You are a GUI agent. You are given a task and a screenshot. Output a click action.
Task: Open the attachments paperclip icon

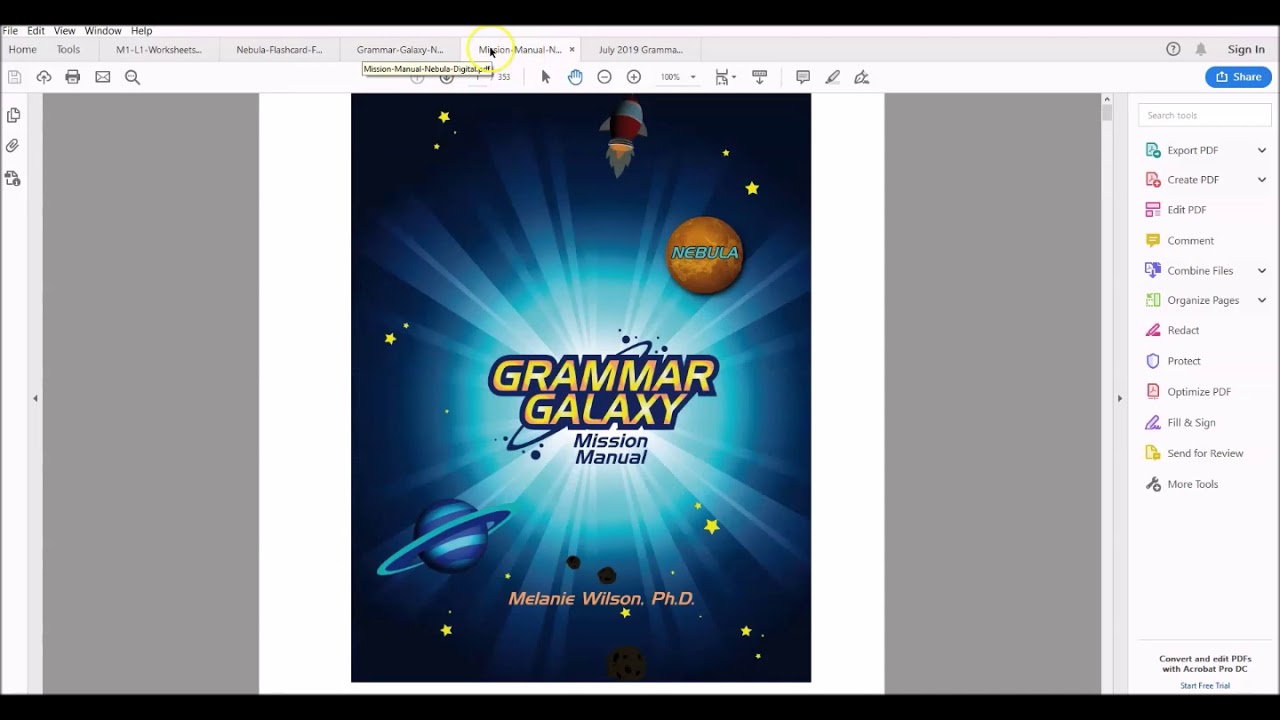13,146
